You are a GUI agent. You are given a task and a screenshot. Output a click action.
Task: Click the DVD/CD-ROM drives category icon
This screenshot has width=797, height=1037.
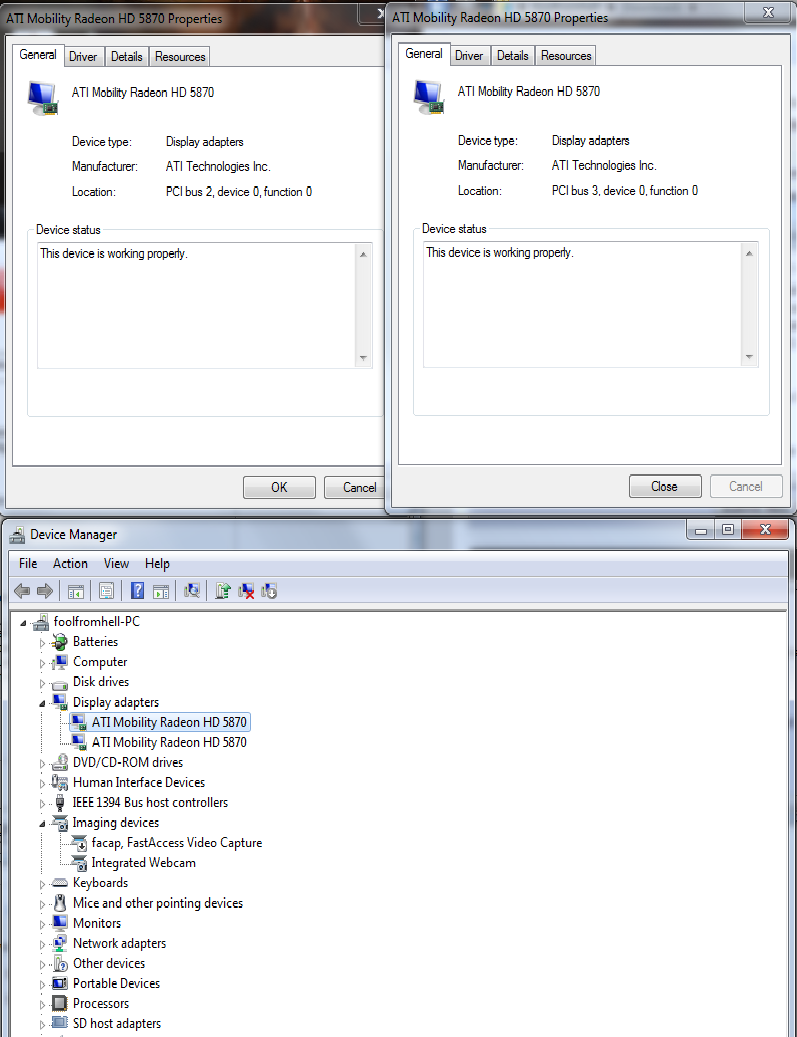click(x=60, y=763)
